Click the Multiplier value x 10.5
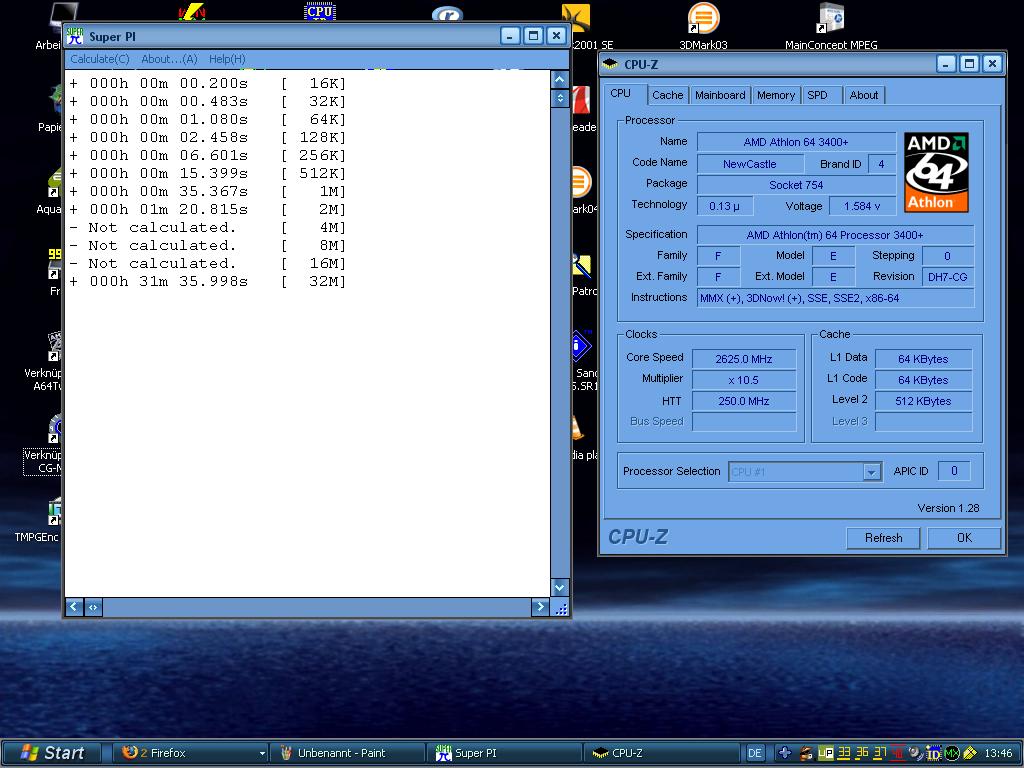 (x=743, y=379)
